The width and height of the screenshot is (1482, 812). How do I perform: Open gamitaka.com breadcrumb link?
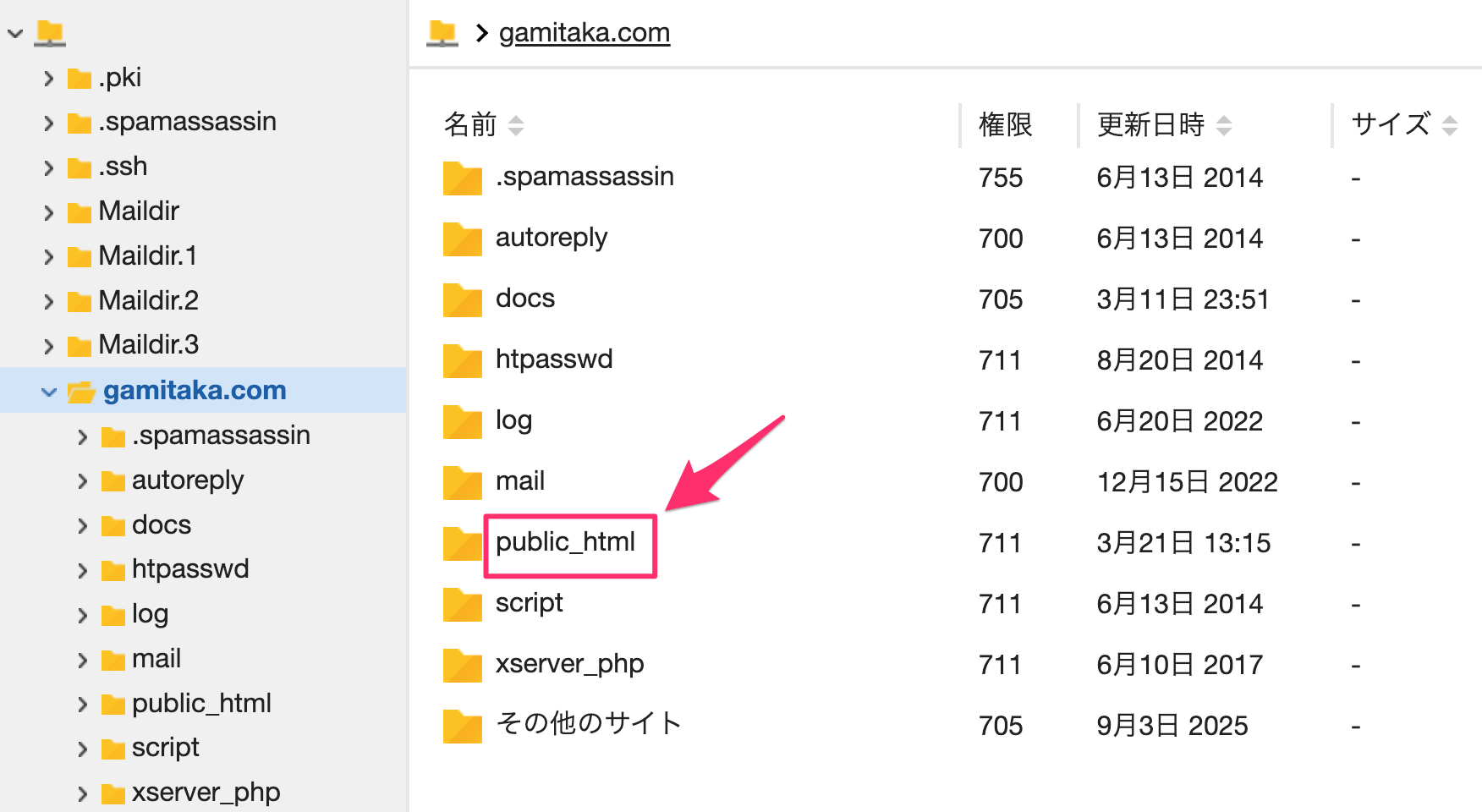tap(585, 33)
